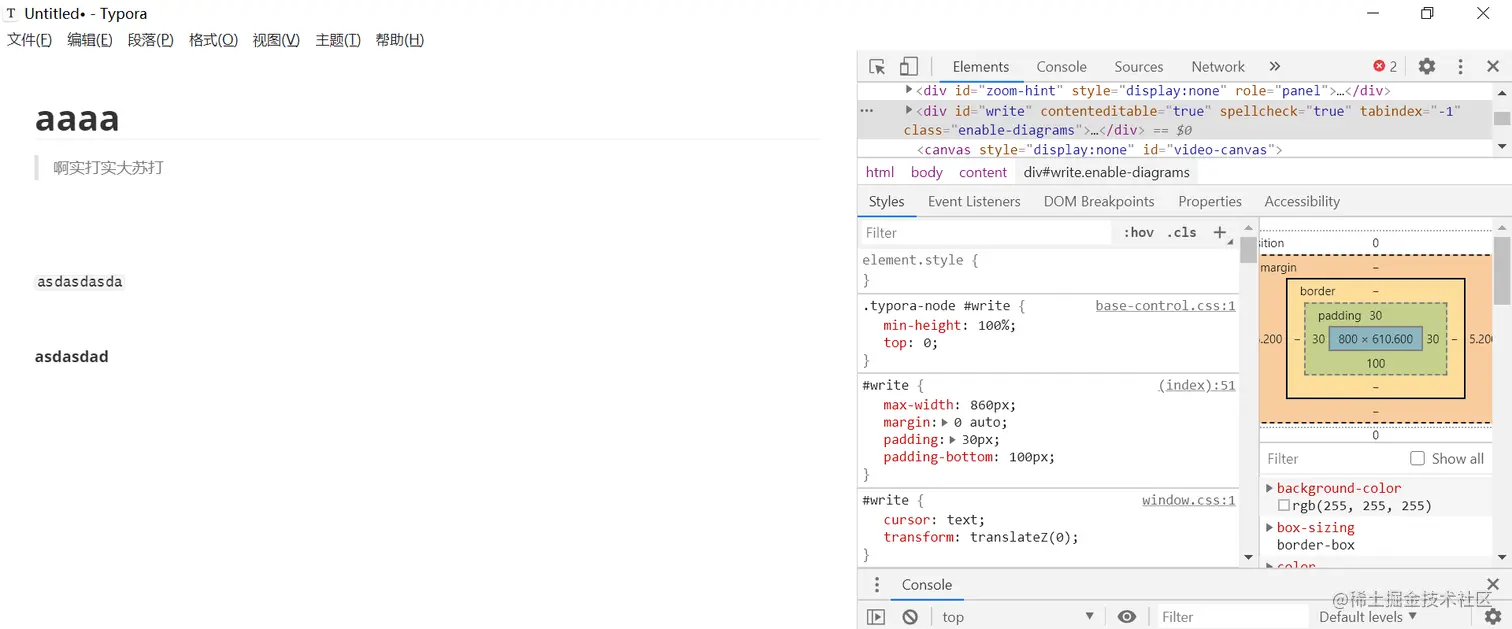Select the Properties sub-tab
The height and width of the screenshot is (629, 1512).
tap(1210, 201)
